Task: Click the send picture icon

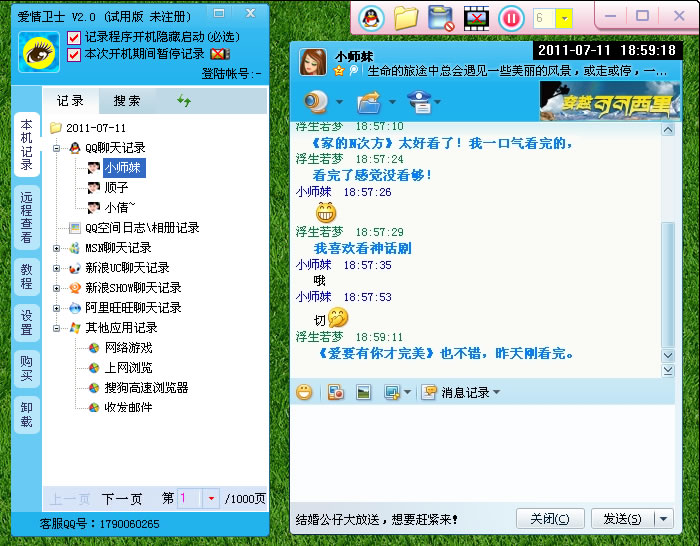Action: pos(363,392)
